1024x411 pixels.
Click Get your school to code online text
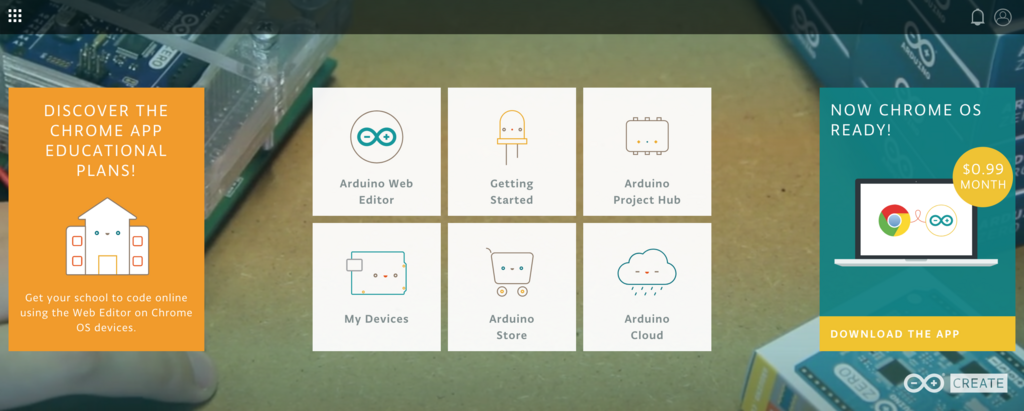(106, 312)
